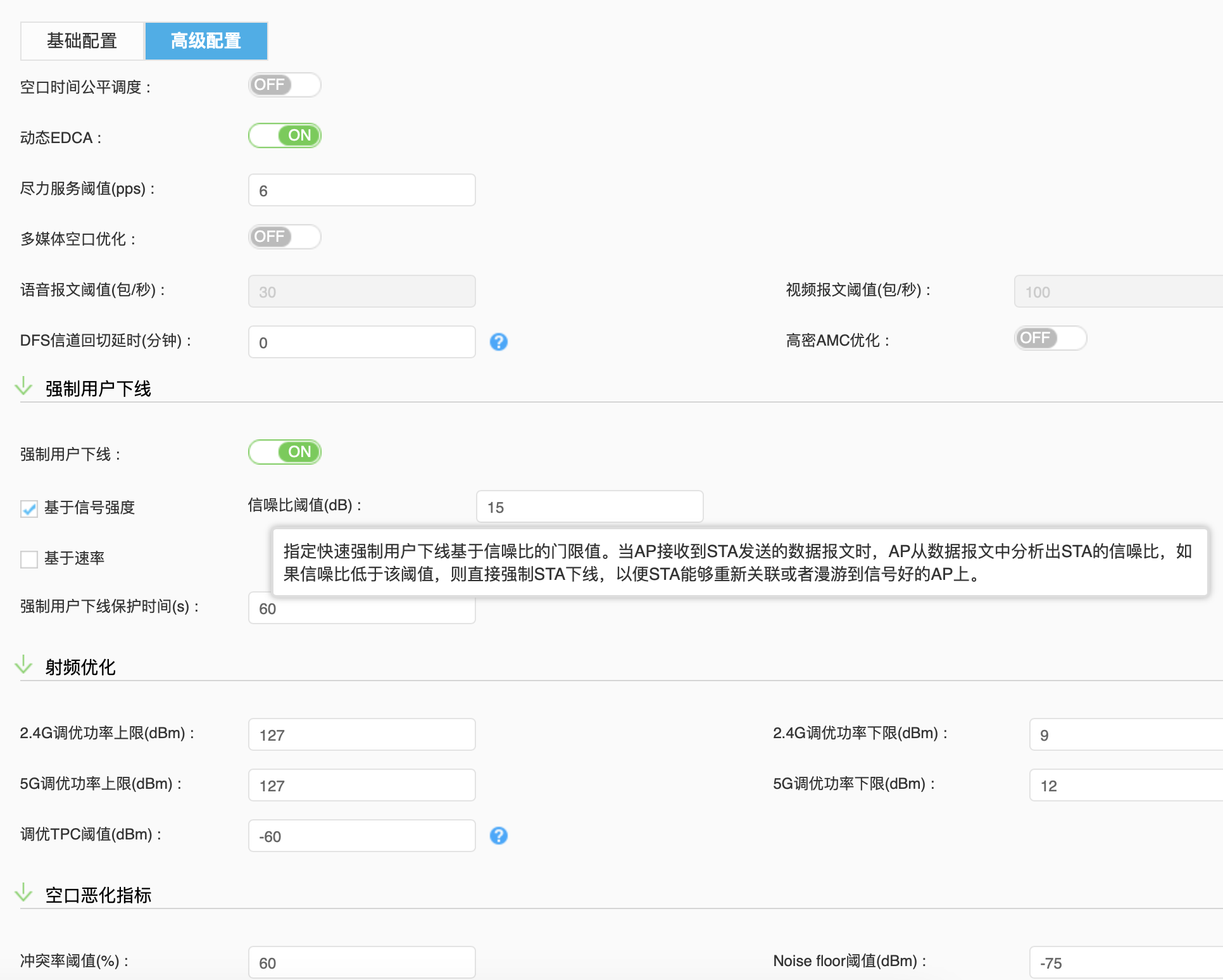Disable the 强制用户下线 switch
Screen dimensions: 1223x980
285,452
